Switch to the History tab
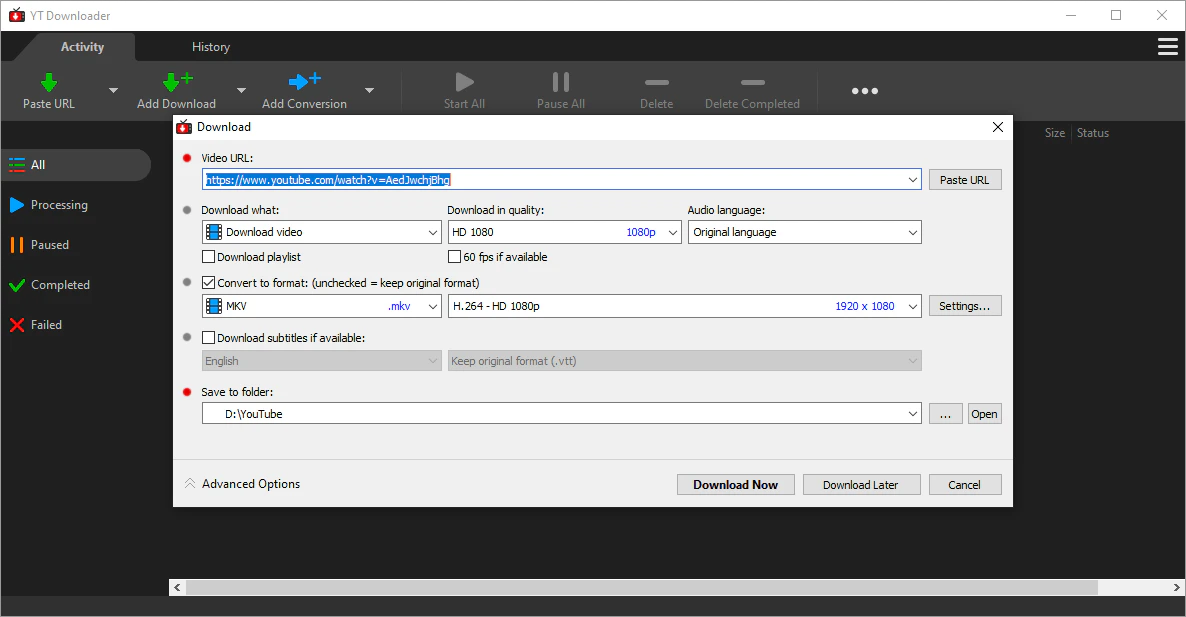The height and width of the screenshot is (617, 1186). click(x=211, y=47)
